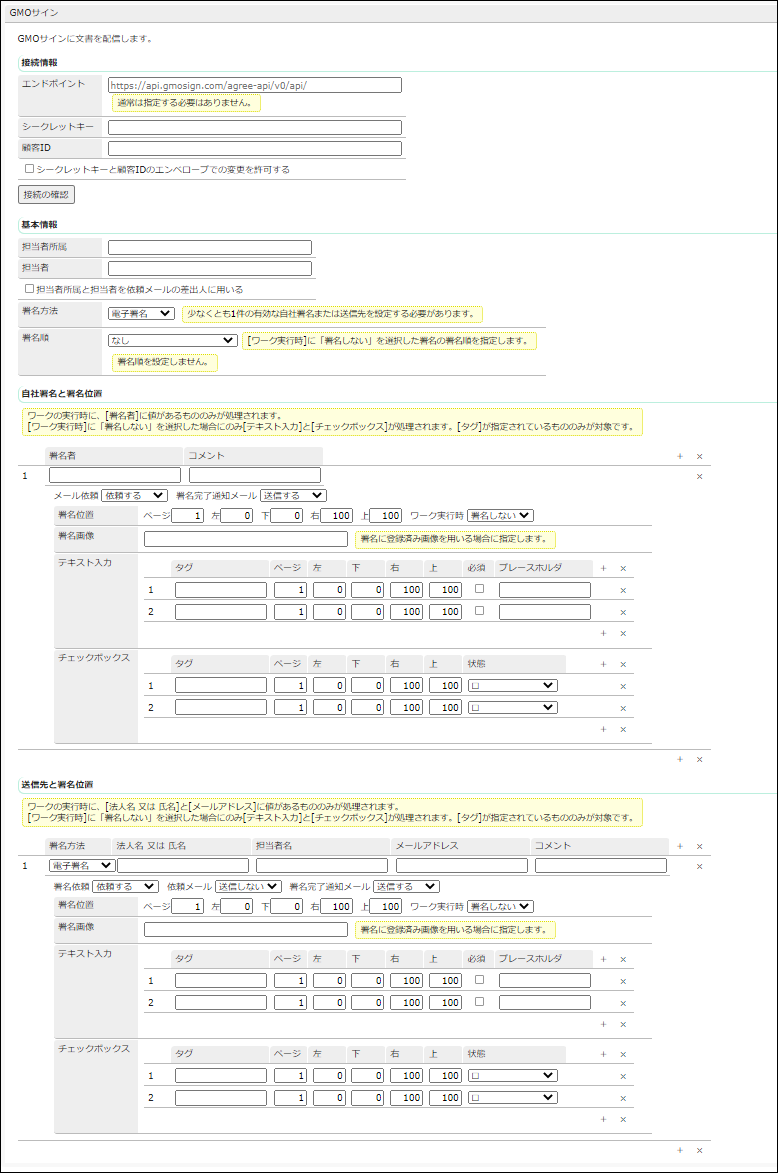Remove row 2 of 自社署名 テキスト入力 table
This screenshot has height=1173, width=778.
click(x=623, y=612)
